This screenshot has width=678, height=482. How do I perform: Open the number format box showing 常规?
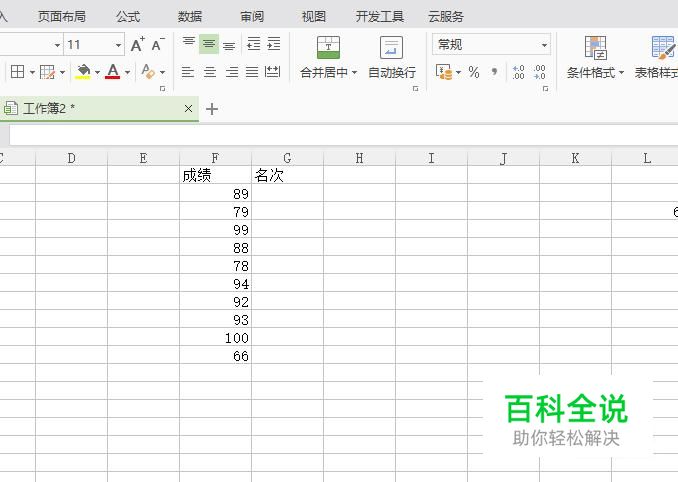pos(491,45)
